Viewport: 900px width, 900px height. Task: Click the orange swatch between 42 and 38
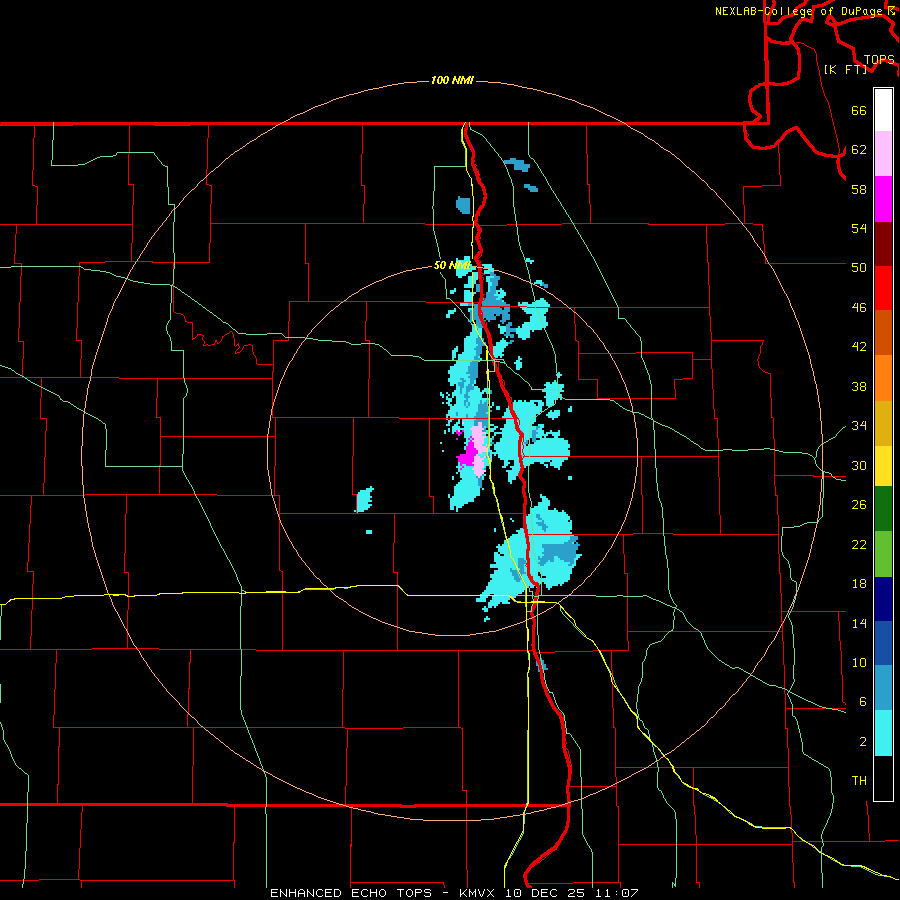point(883,378)
